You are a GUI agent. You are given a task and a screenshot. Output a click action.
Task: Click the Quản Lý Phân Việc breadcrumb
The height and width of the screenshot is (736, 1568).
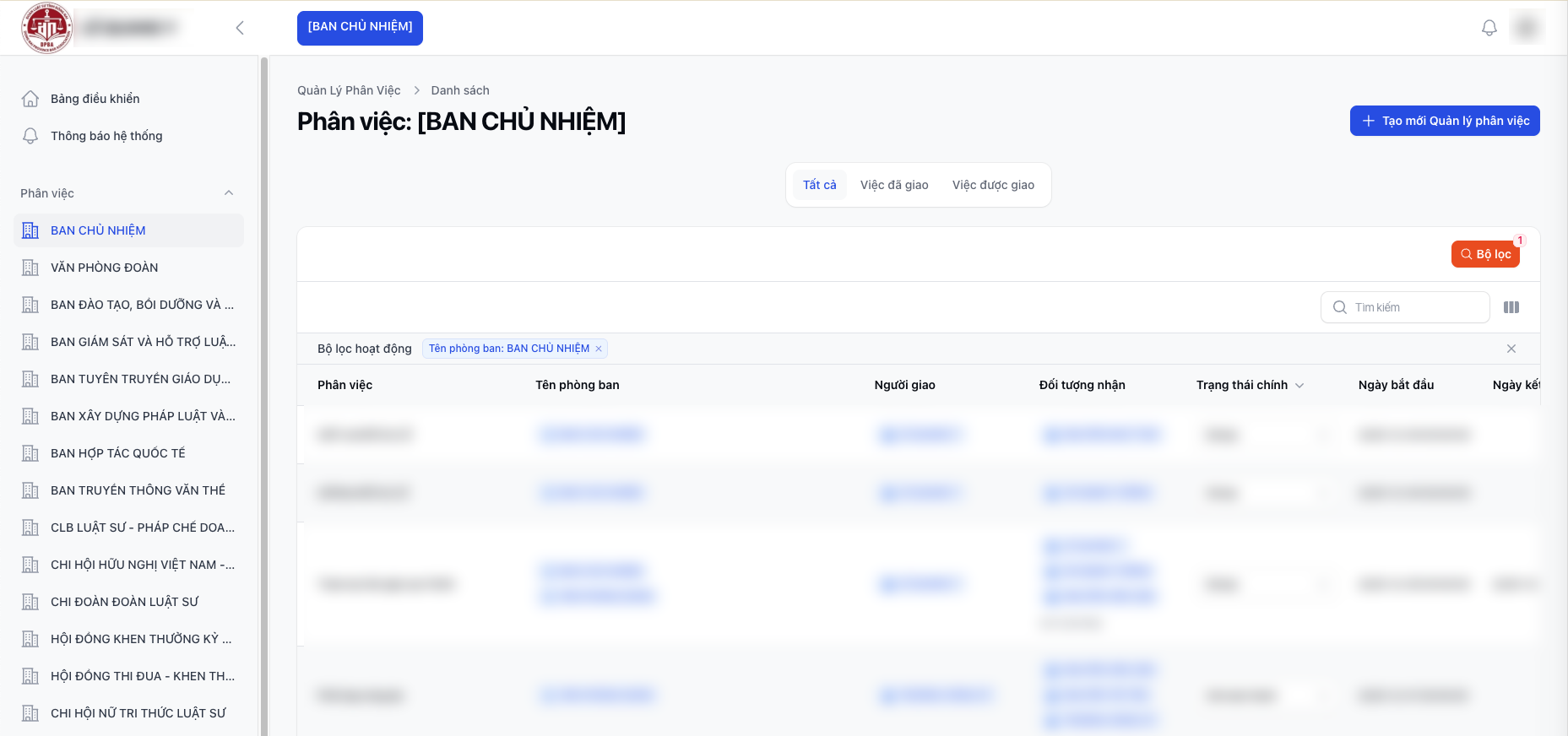point(349,90)
